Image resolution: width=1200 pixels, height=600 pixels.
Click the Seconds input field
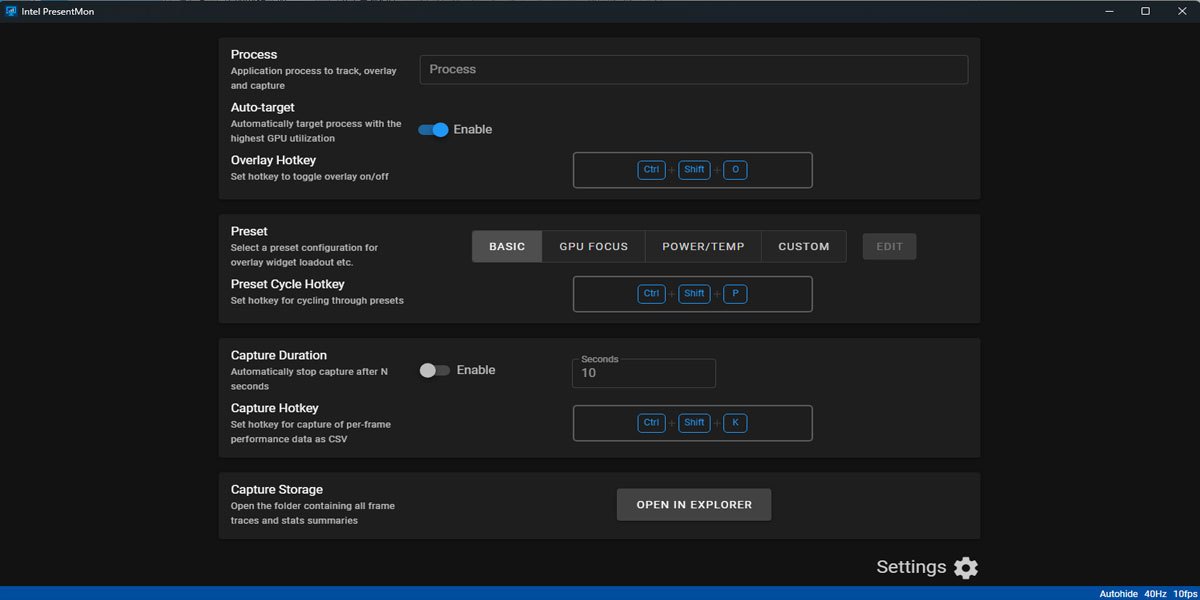click(x=643, y=373)
